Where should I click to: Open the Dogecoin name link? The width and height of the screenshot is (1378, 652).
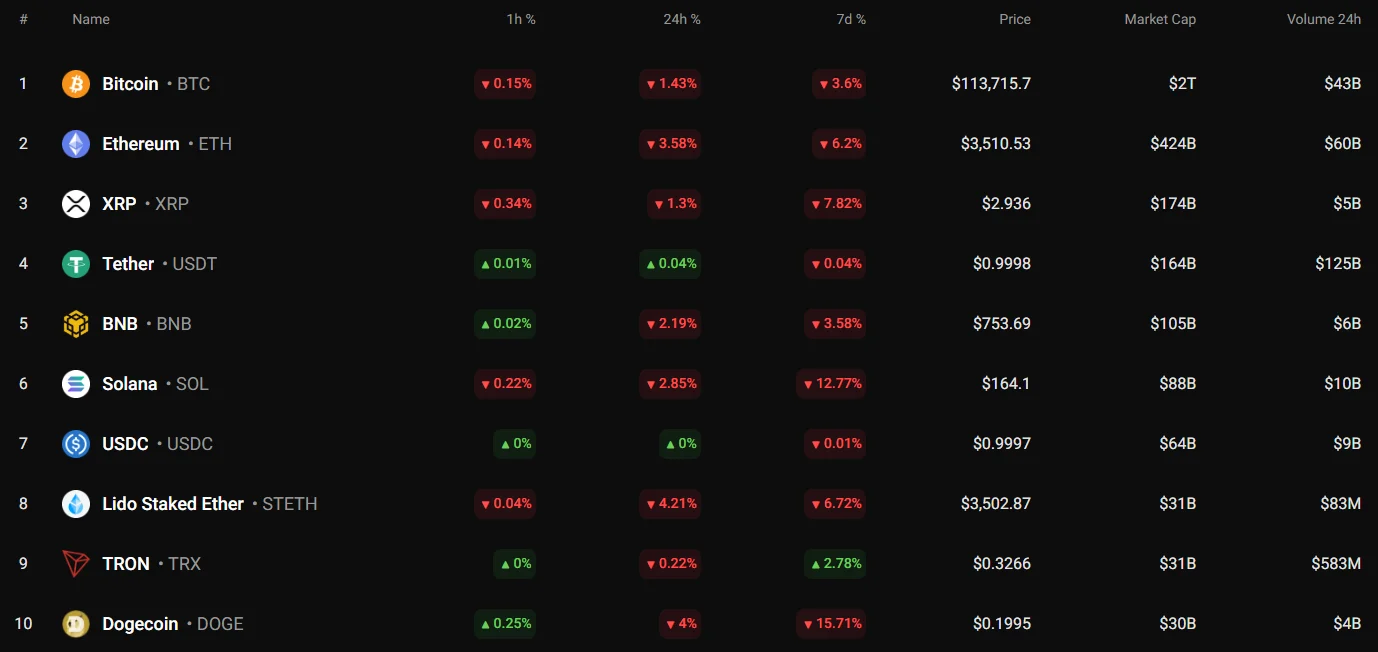click(140, 624)
